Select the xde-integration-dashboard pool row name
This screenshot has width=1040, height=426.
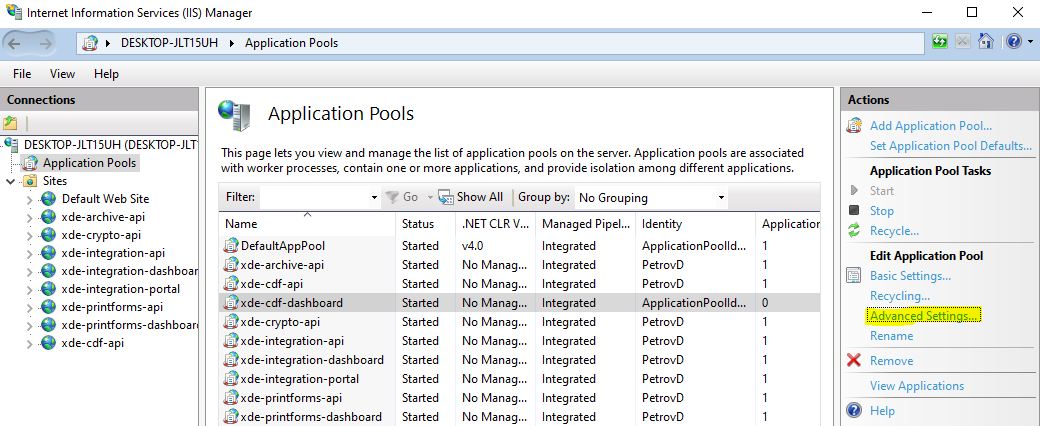[312, 360]
